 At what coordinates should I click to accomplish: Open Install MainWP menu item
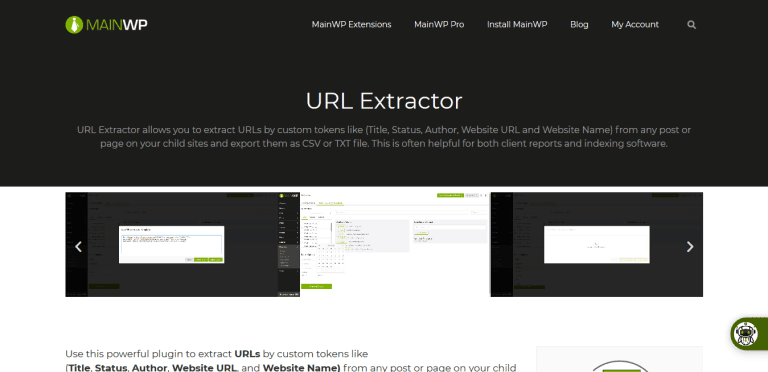pos(517,24)
